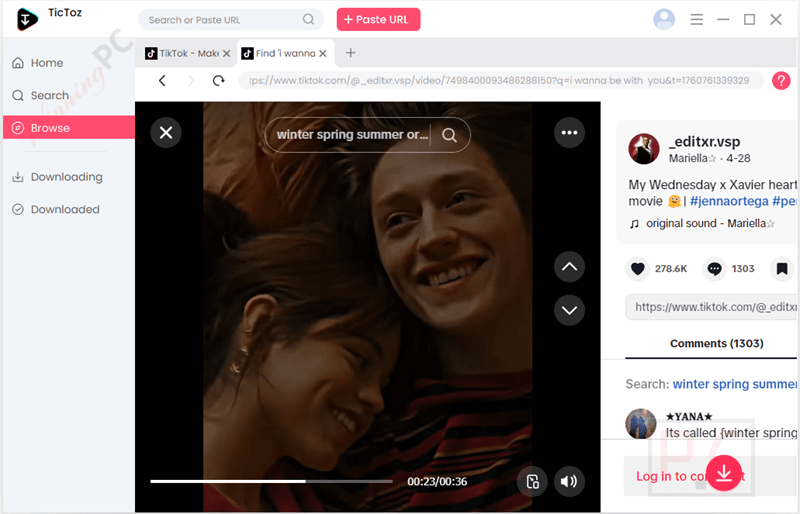Screen dimensions: 800x514
Task: Click the 00:23/00:36 time display
Action: pyautogui.click(x=437, y=481)
